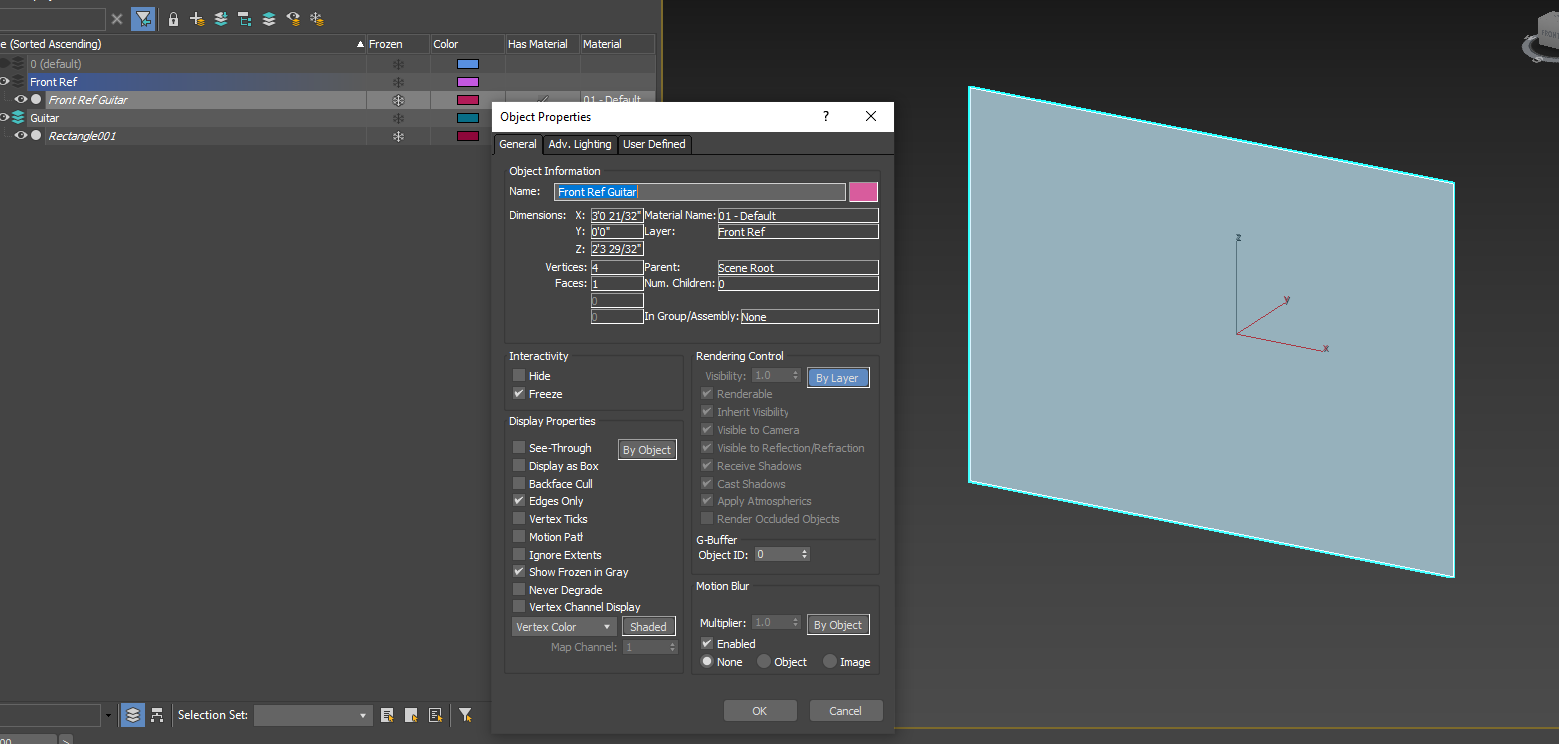
Task: Click the By Object button in Display Properties
Action: point(647,450)
